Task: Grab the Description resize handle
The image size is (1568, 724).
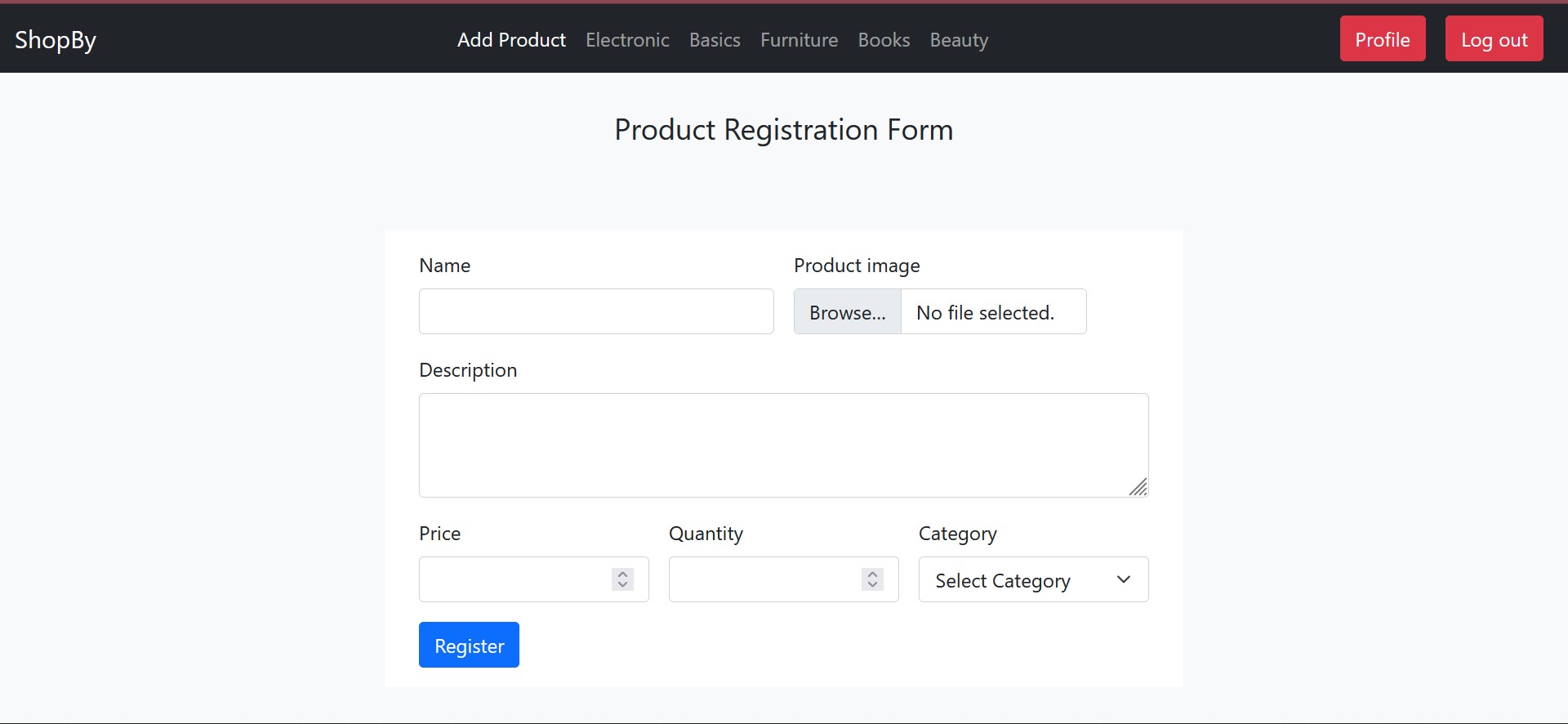Action: tap(1139, 488)
